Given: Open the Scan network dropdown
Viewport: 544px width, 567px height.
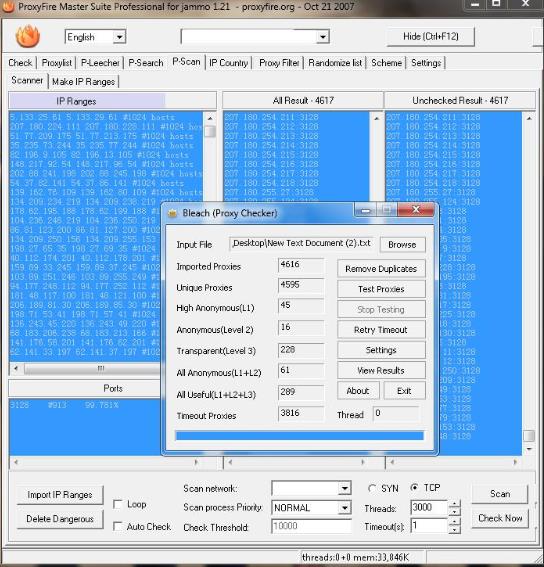Looking at the screenshot, I should click(345, 489).
